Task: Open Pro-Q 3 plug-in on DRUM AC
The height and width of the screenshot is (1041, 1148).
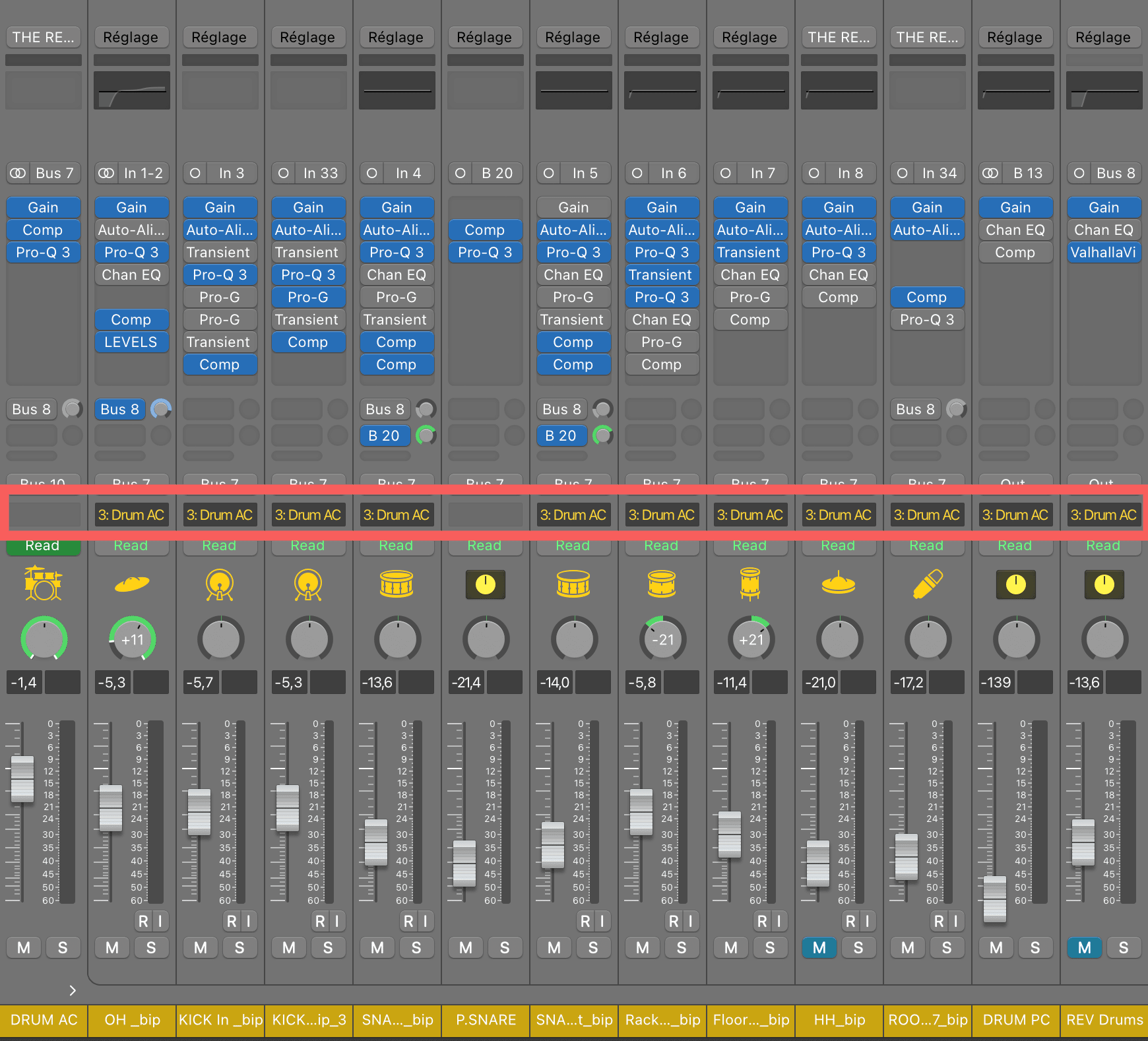Action: tap(44, 252)
